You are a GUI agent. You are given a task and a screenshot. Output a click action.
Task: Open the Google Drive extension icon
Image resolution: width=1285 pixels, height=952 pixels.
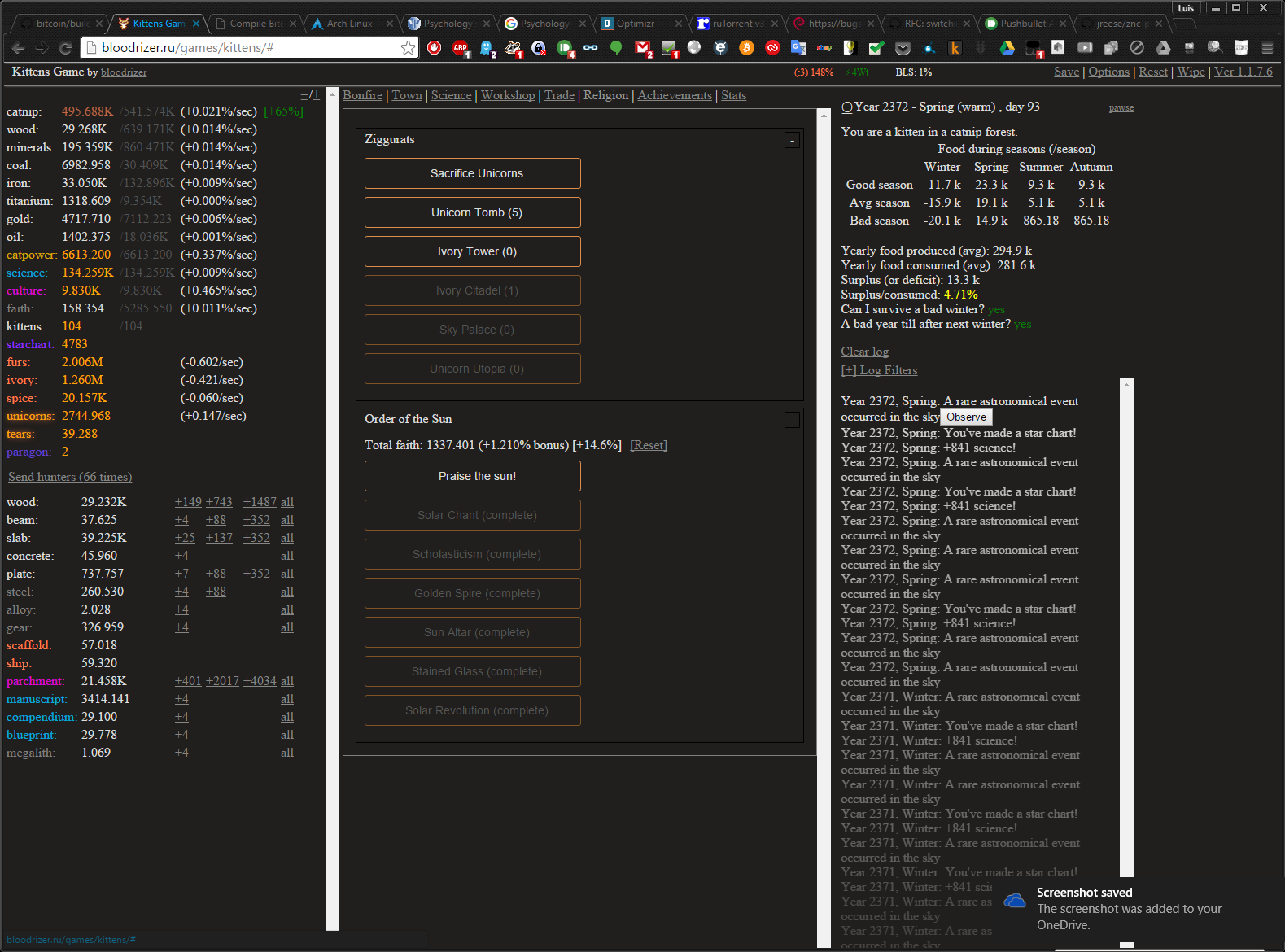(1007, 48)
